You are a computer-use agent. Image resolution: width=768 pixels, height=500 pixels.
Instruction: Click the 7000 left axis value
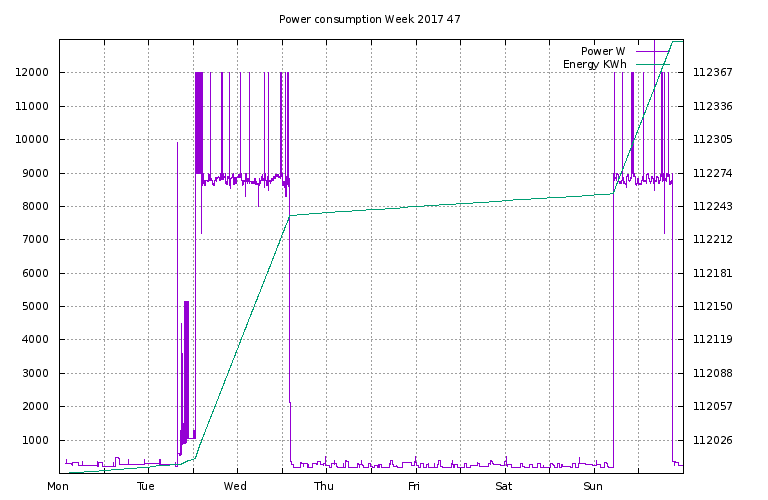coord(35,239)
